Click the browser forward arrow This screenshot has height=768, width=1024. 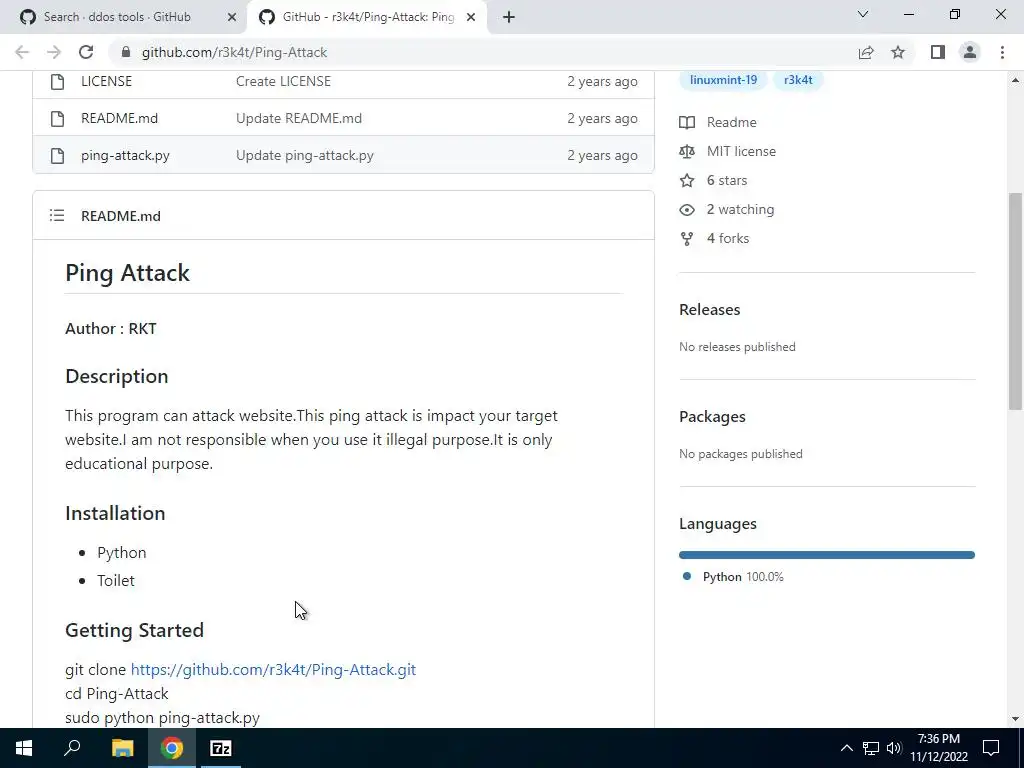[54, 52]
